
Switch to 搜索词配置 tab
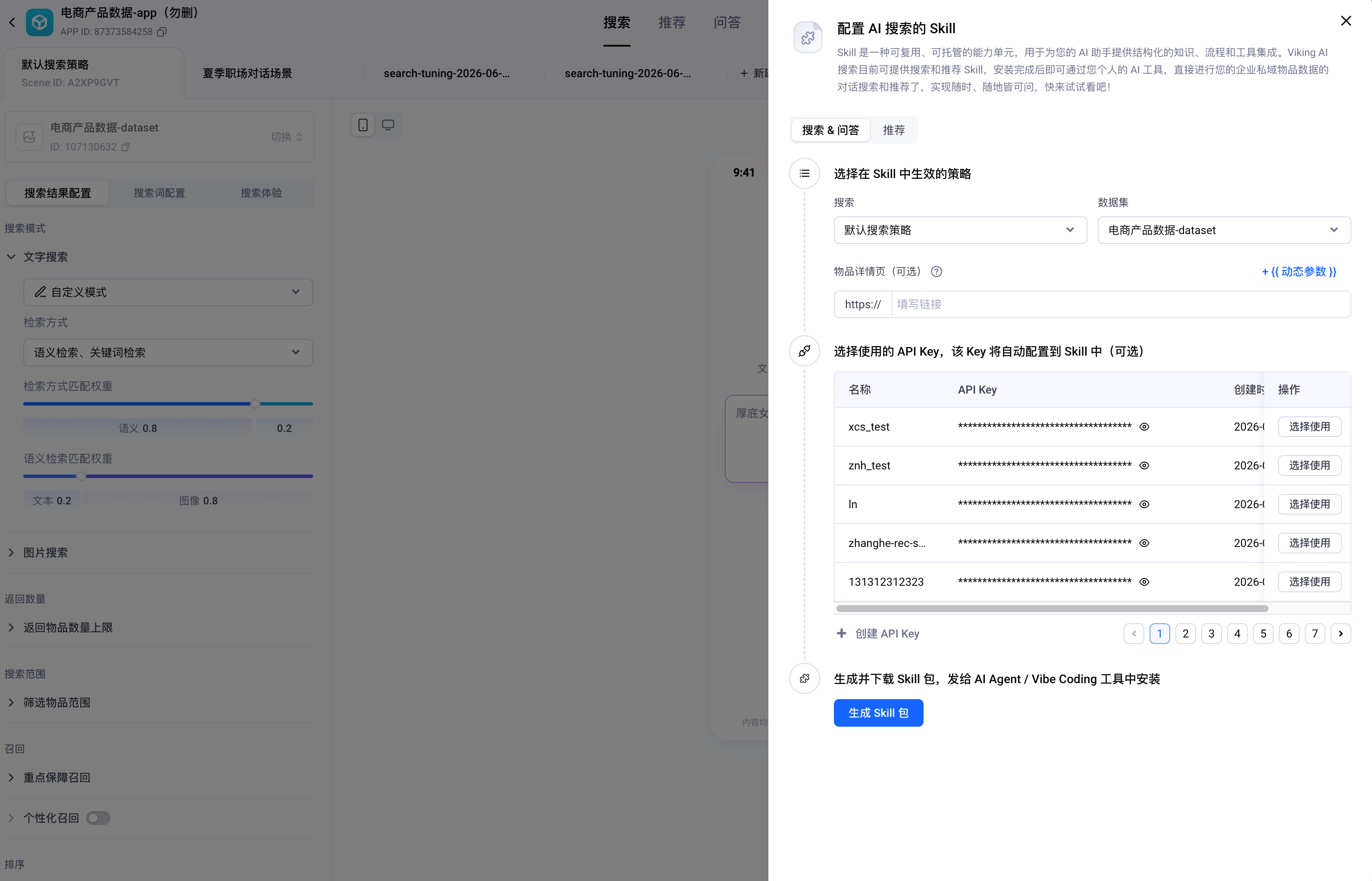[159, 193]
